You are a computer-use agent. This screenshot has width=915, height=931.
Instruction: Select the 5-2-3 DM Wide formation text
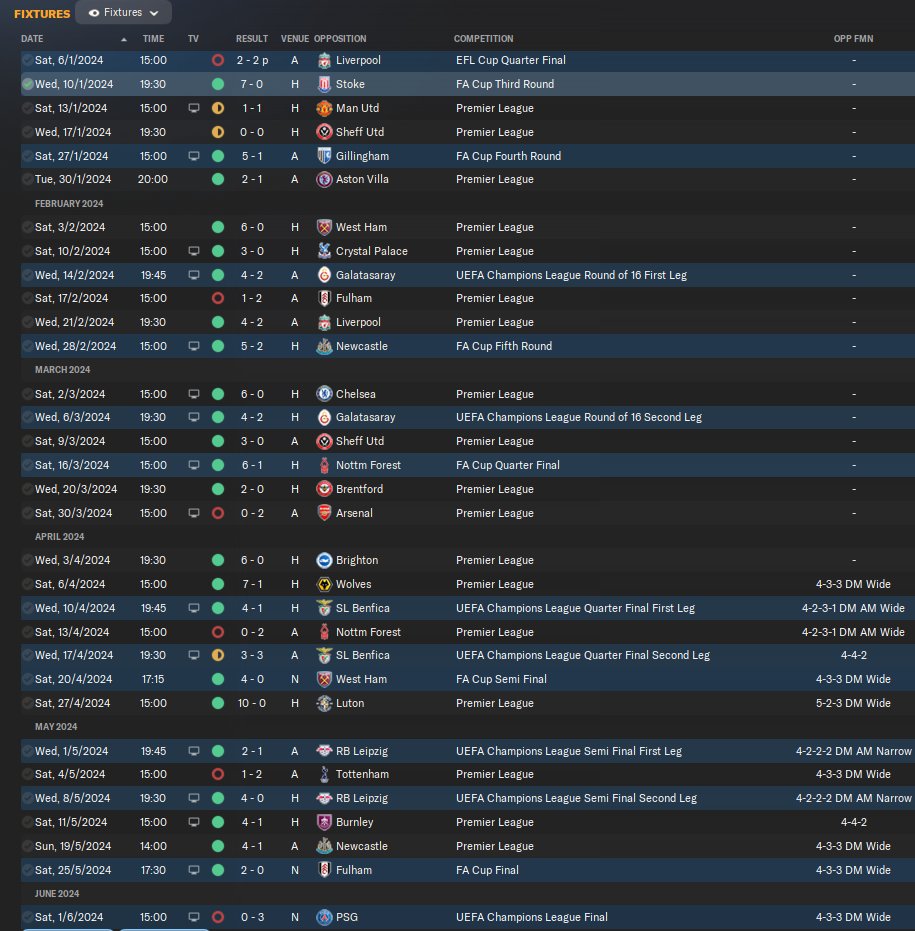(x=853, y=703)
